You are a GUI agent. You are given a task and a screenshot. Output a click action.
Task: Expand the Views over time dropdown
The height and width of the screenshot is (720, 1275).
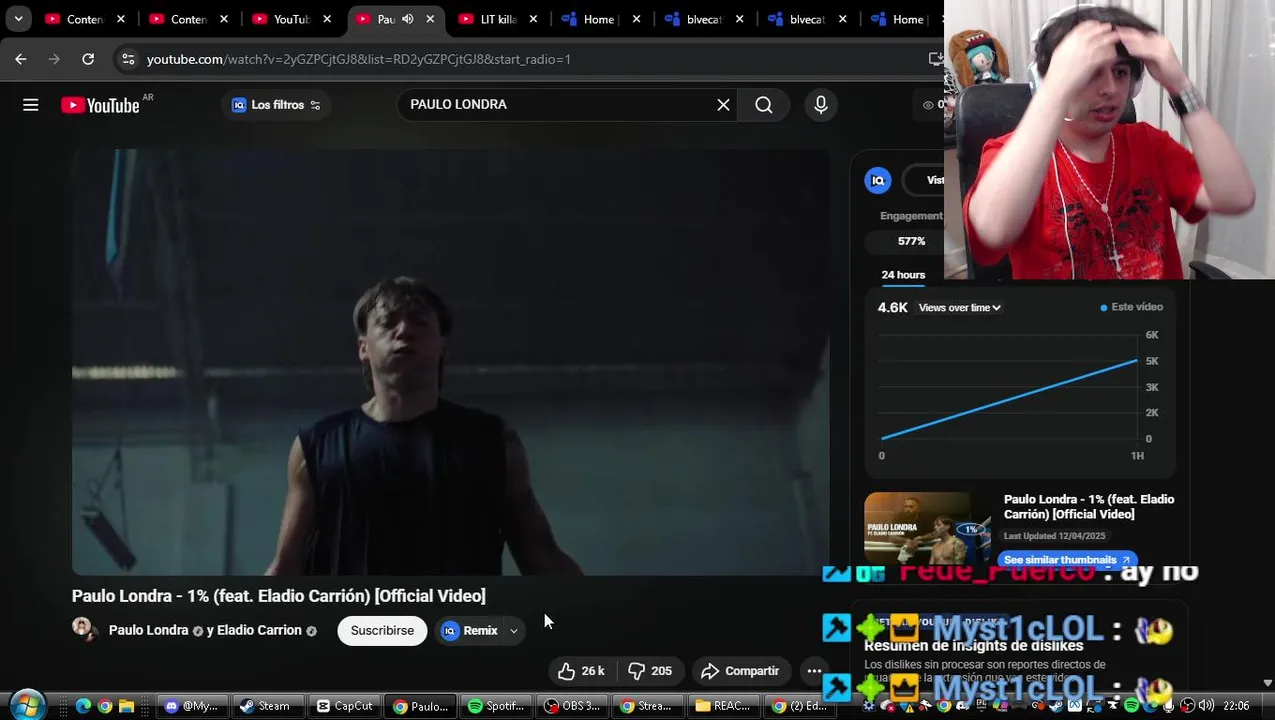click(x=960, y=308)
